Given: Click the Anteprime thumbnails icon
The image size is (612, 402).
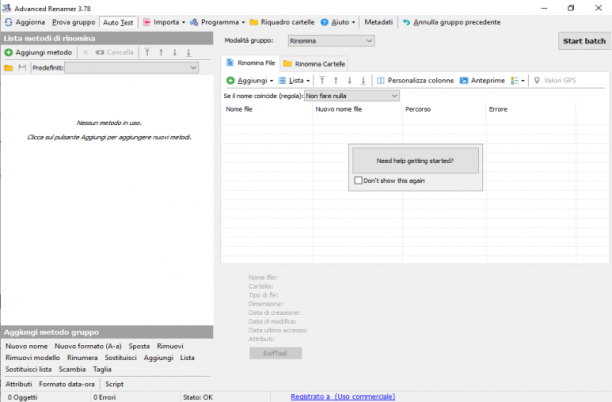Looking at the screenshot, I should click(464, 80).
